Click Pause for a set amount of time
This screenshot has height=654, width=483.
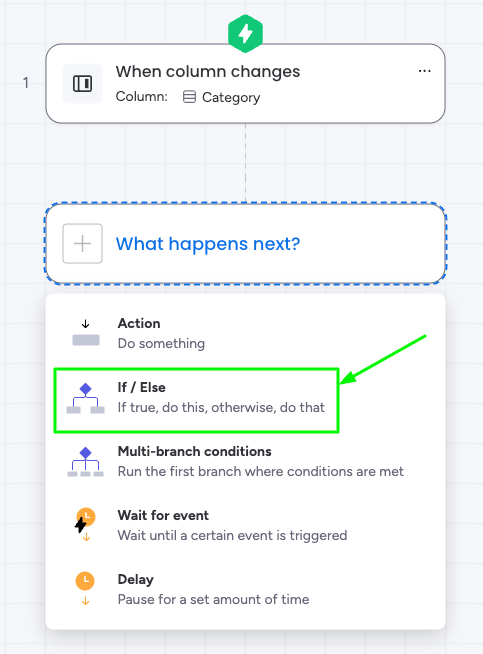click(x=214, y=599)
